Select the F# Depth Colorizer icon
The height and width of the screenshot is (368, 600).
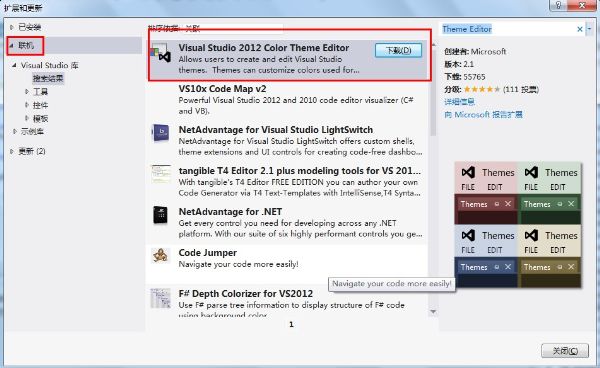(160, 298)
